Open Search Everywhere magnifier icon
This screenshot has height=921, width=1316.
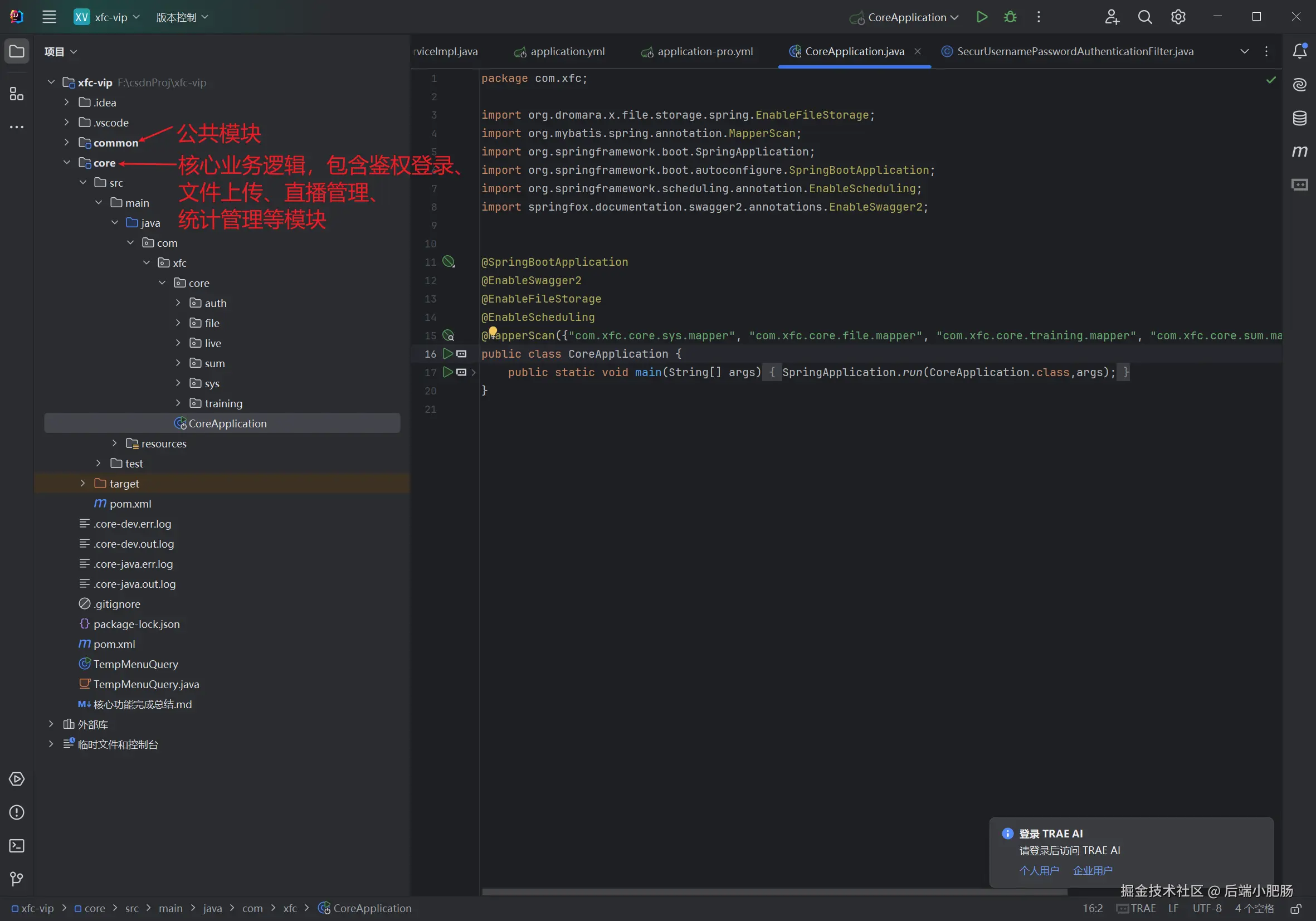(x=1144, y=17)
